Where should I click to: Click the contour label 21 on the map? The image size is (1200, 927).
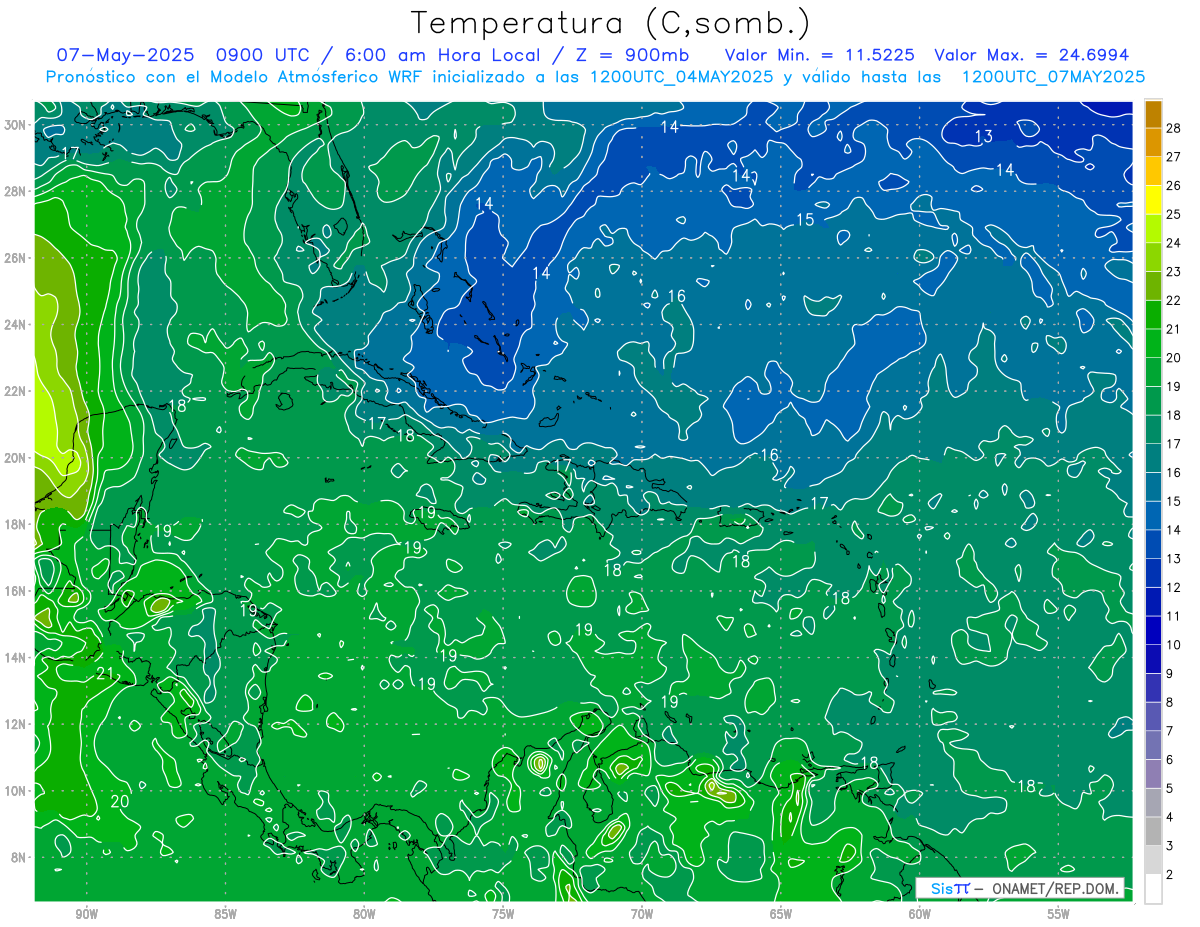coord(105,674)
